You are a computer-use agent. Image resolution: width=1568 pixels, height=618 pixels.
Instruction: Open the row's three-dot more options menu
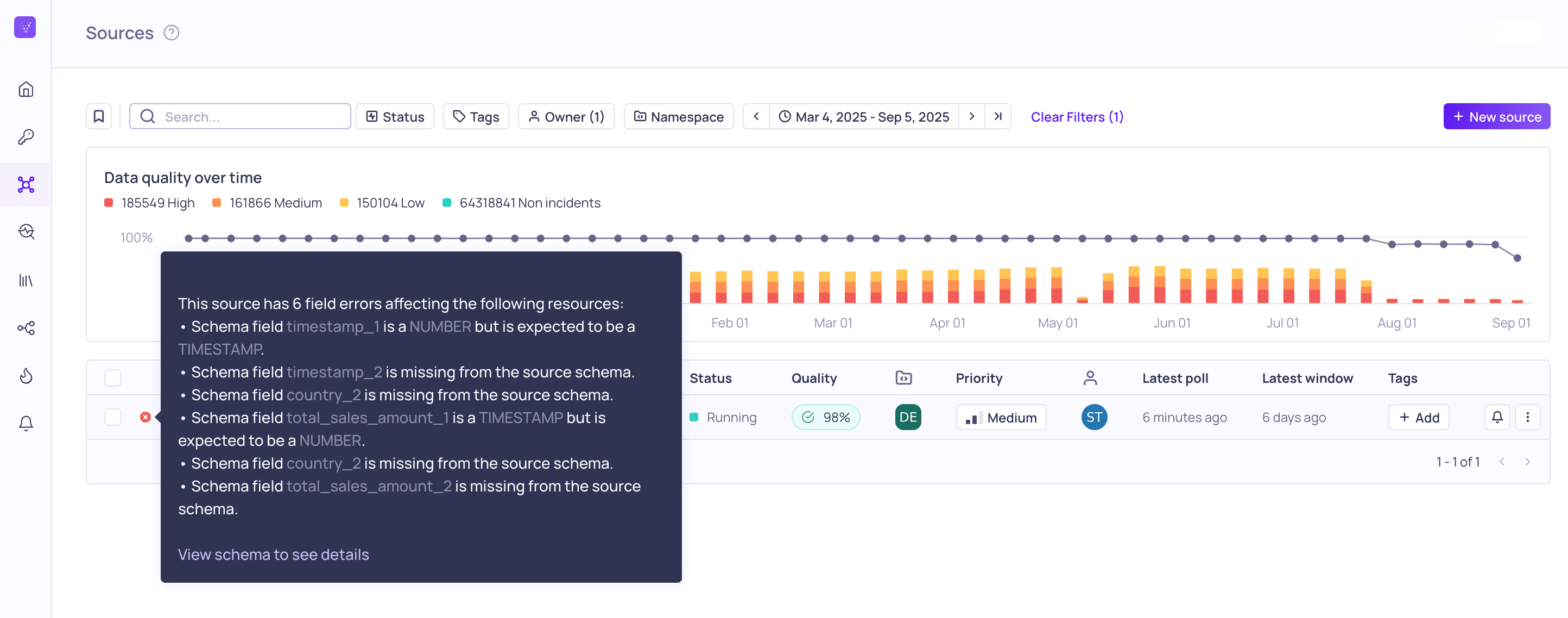coord(1527,417)
